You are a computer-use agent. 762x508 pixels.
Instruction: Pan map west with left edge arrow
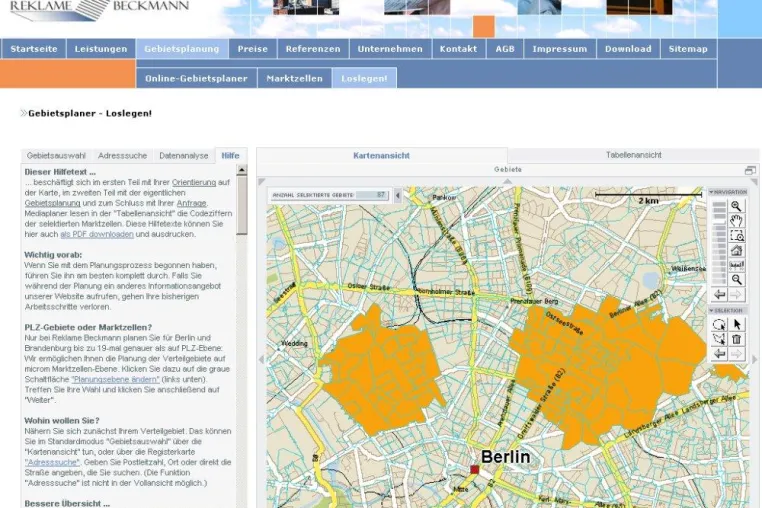(x=261, y=360)
